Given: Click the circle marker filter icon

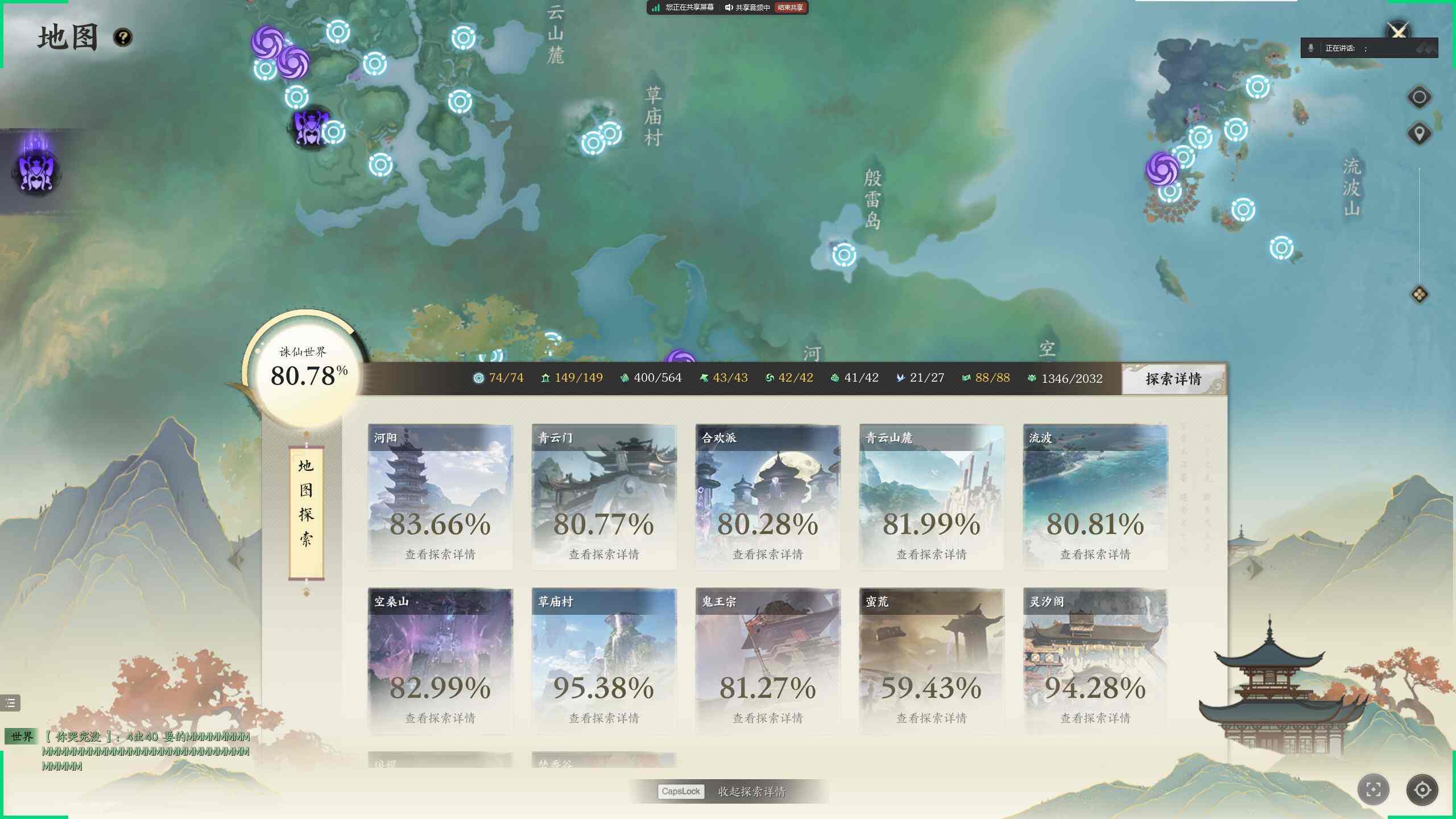Looking at the screenshot, I should [x=1419, y=97].
